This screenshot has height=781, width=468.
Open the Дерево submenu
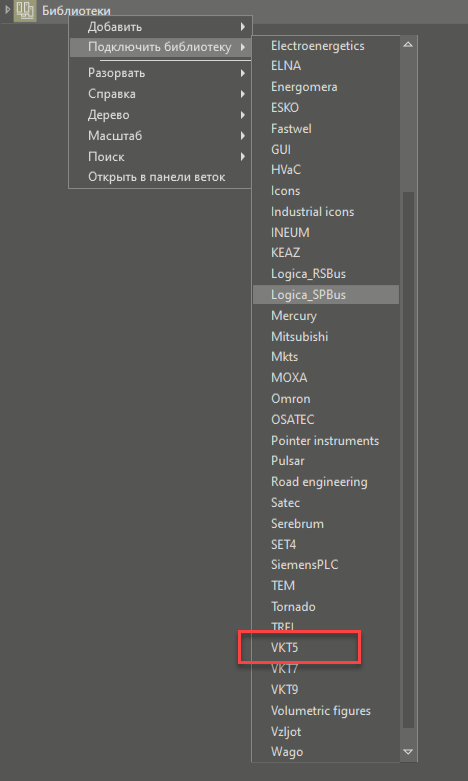tap(160, 115)
